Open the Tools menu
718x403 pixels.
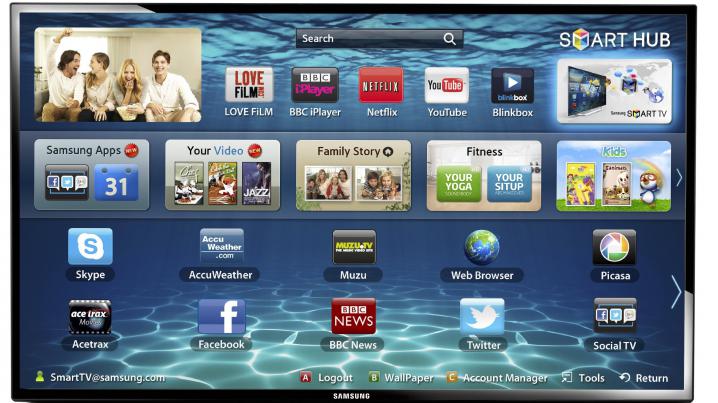click(x=591, y=378)
